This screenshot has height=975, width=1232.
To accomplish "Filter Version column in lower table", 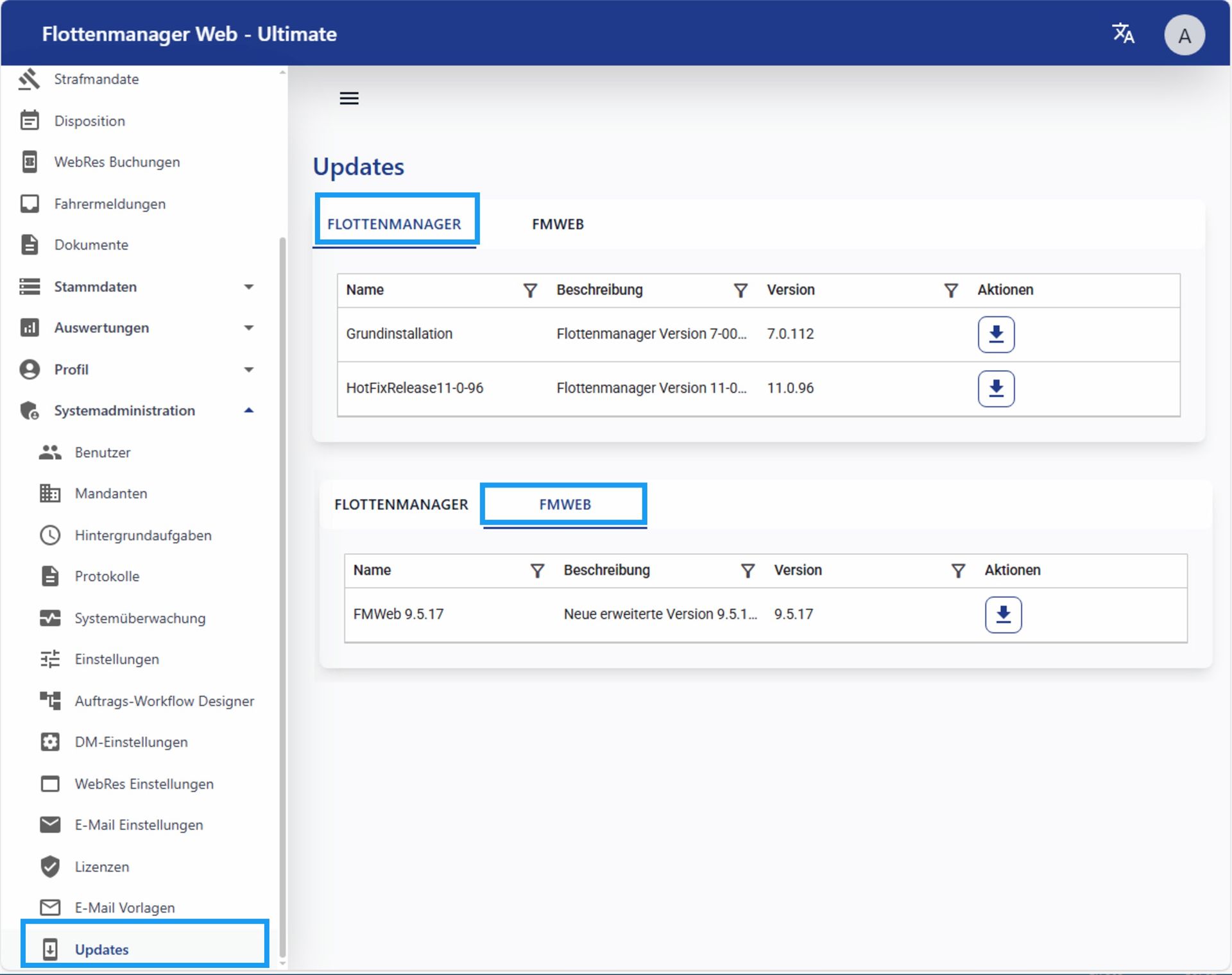I will click(x=958, y=571).
